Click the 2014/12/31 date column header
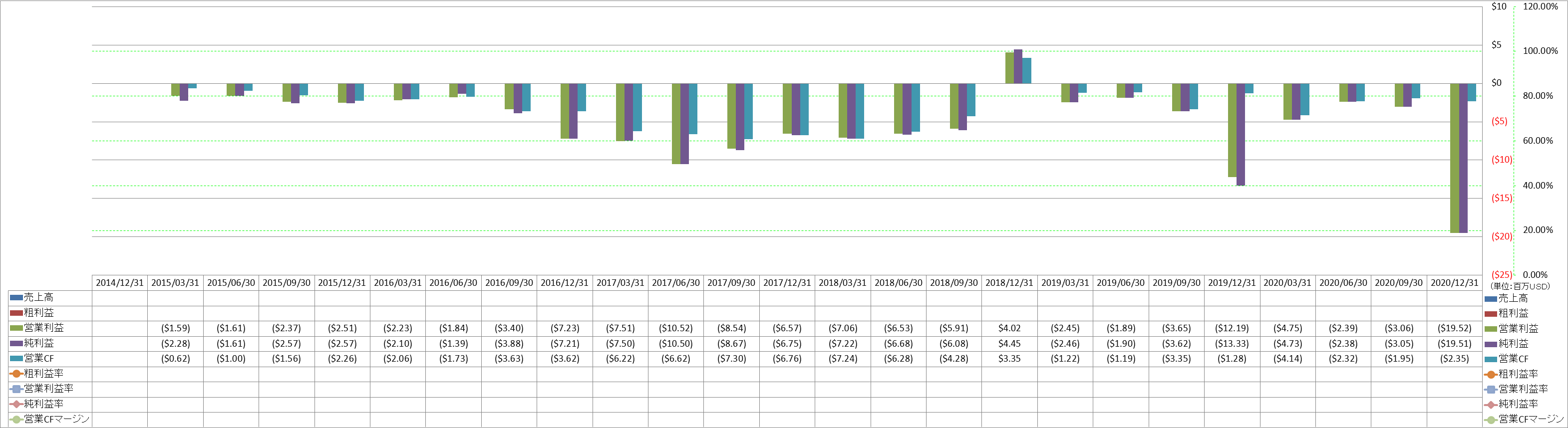Screen dimensions: 1568x428 click(x=120, y=283)
